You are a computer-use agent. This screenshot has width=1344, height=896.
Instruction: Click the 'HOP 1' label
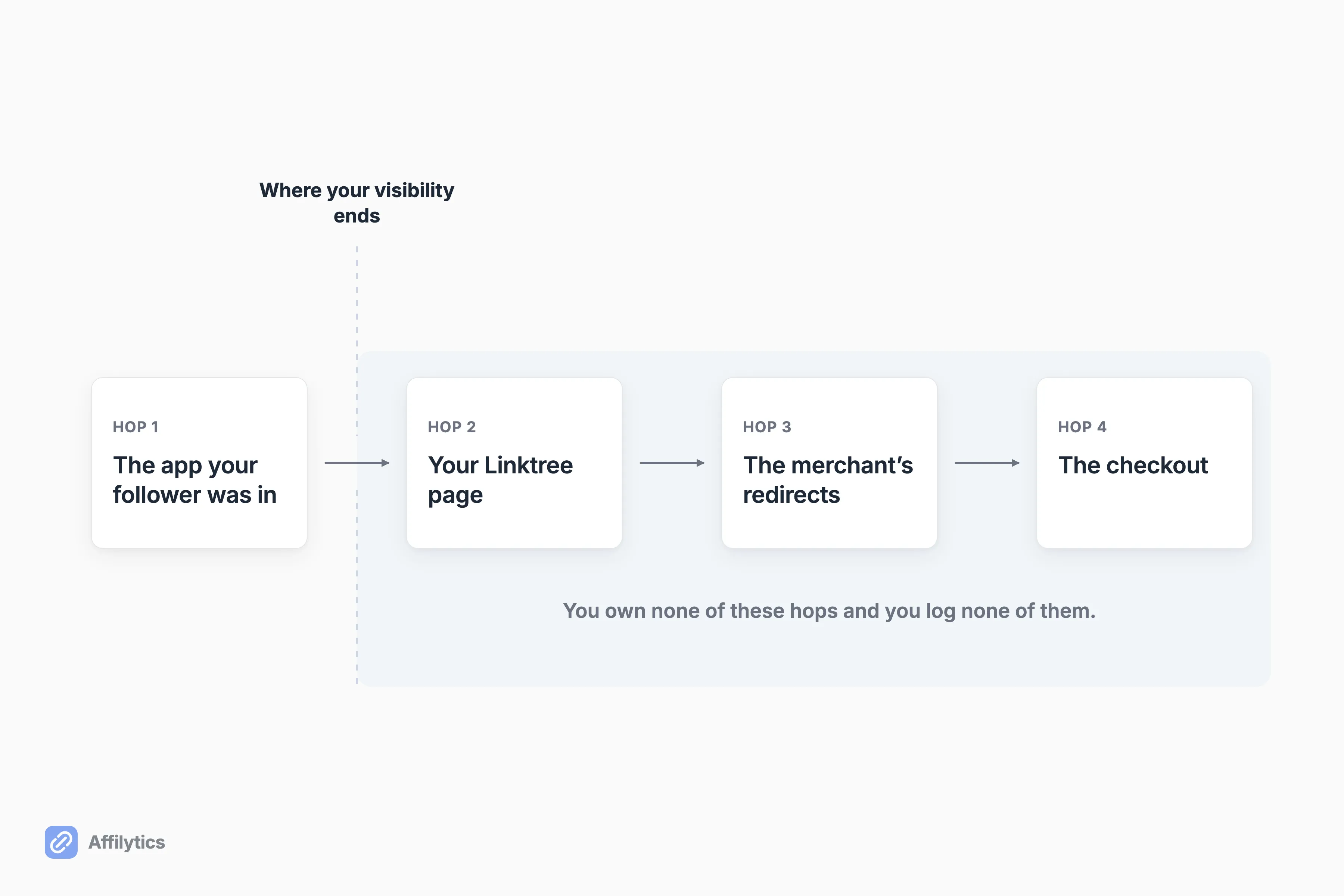(x=136, y=427)
